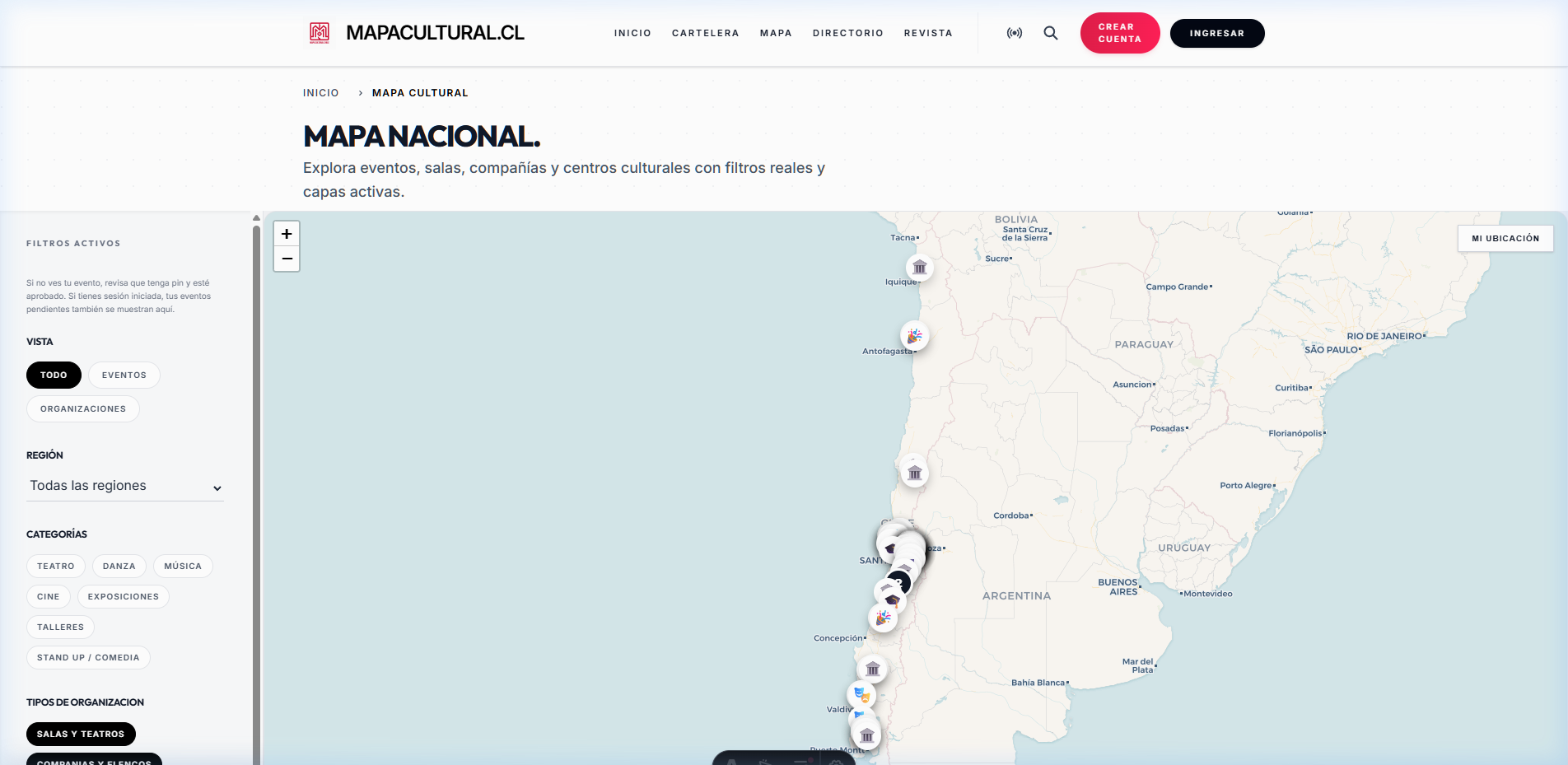Click the sidebar vertical scrollbar track
The image size is (1568, 765).
(x=256, y=494)
